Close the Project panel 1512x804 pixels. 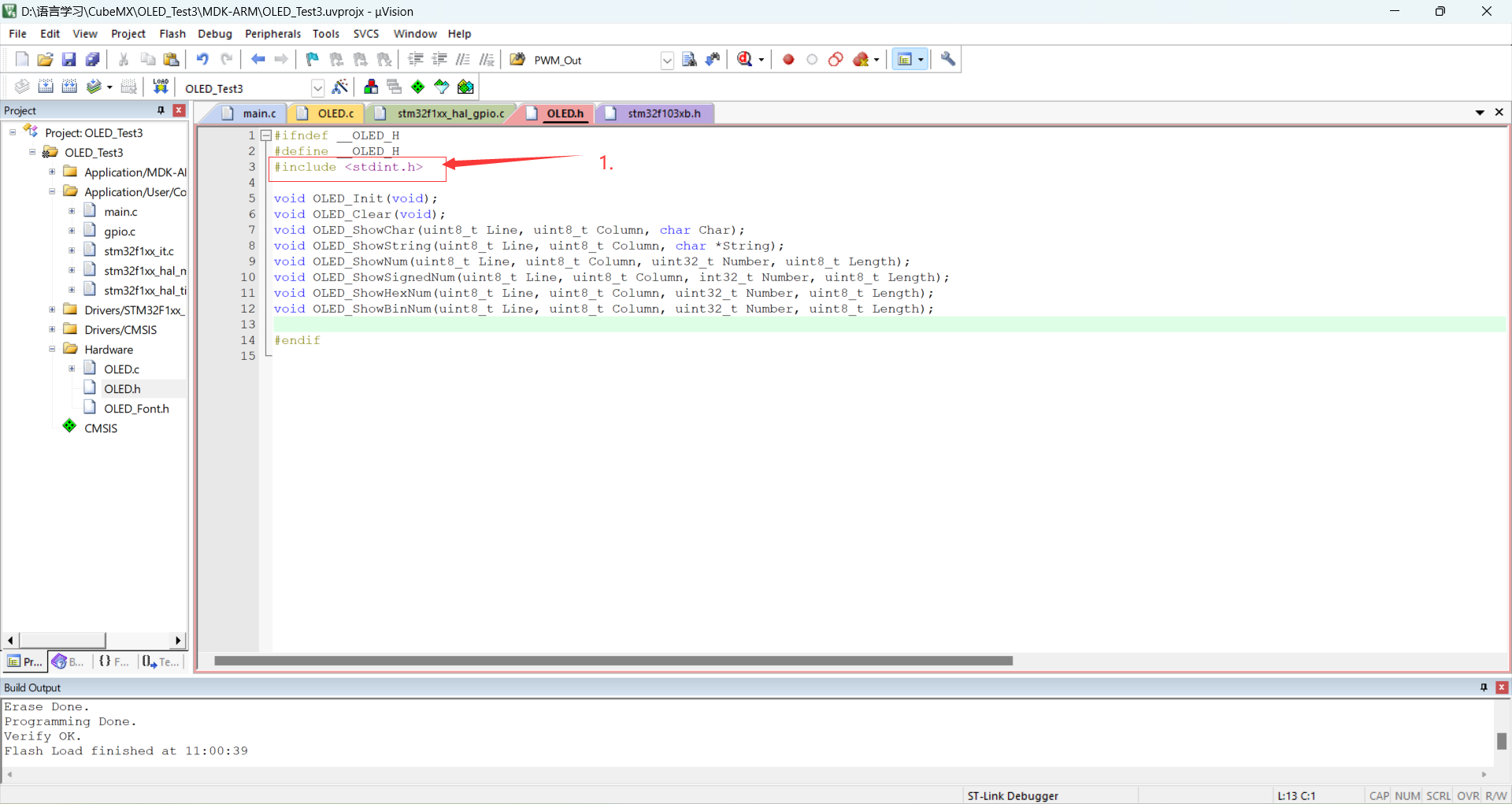pos(179,110)
